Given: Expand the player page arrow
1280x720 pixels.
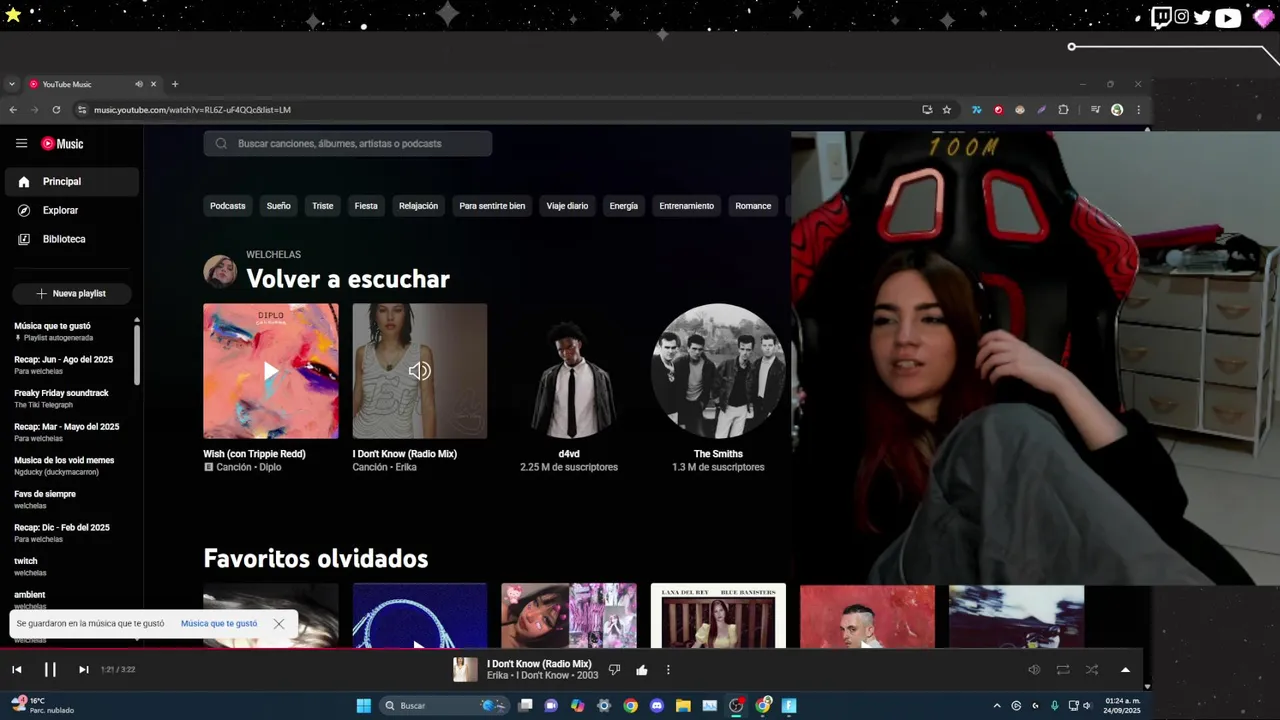Looking at the screenshot, I should 1125,670.
